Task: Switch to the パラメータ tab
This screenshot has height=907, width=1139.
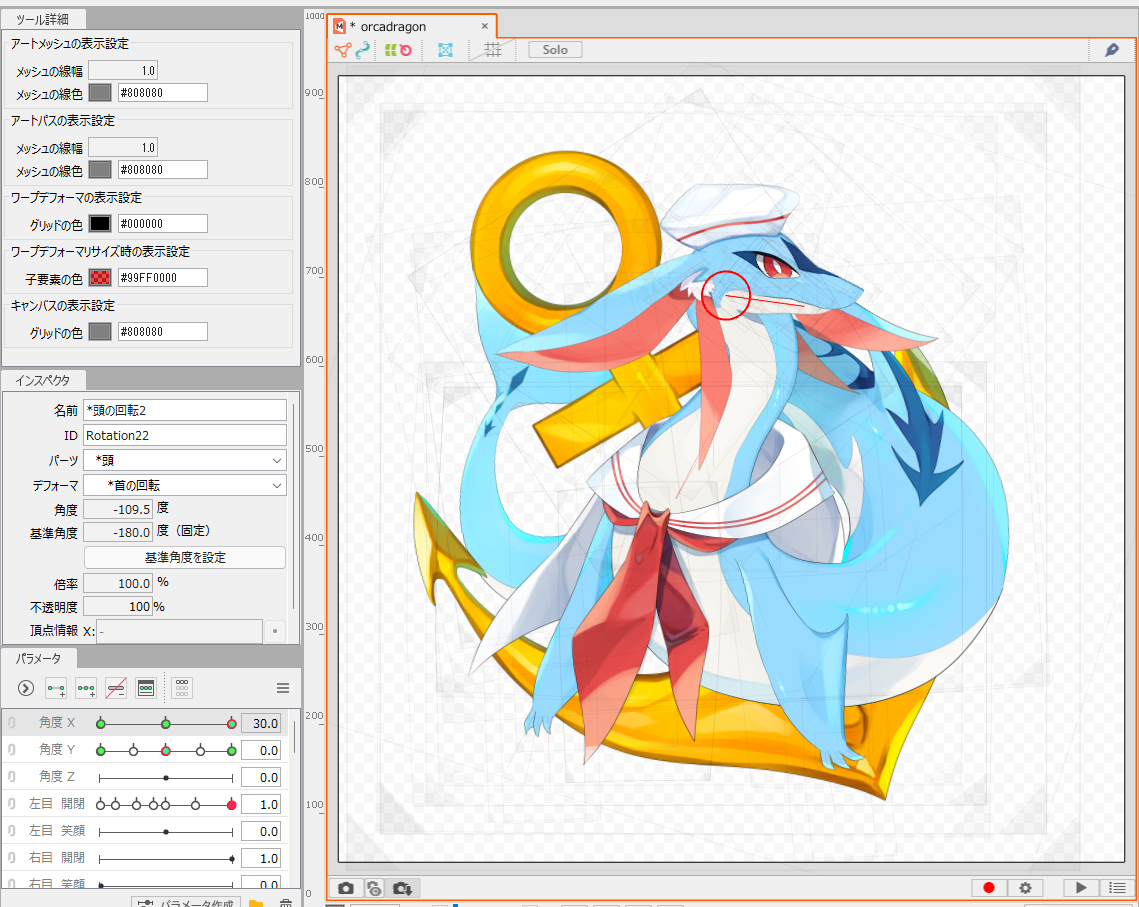Action: coord(38,659)
